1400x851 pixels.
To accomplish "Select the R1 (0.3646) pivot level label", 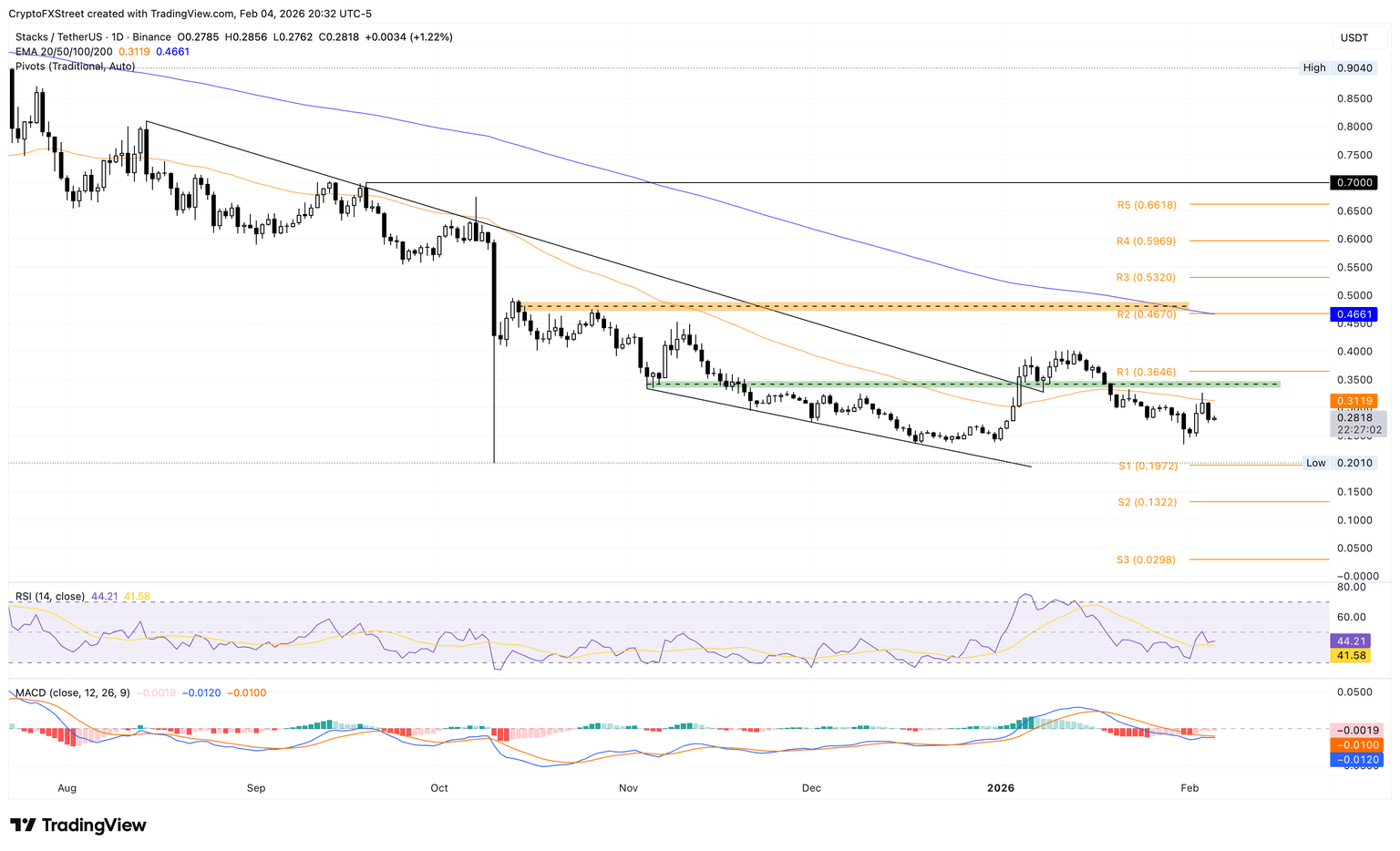I will 1147,373.
